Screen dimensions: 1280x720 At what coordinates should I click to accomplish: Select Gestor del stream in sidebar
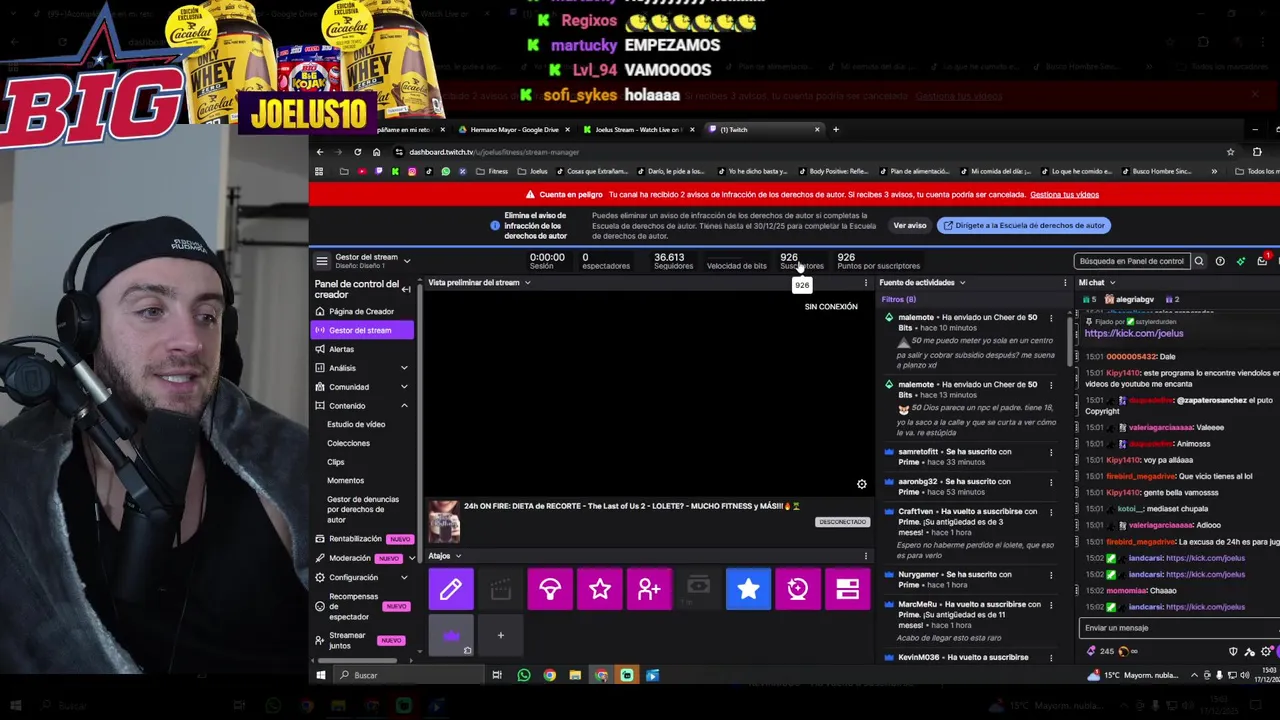coord(361,331)
